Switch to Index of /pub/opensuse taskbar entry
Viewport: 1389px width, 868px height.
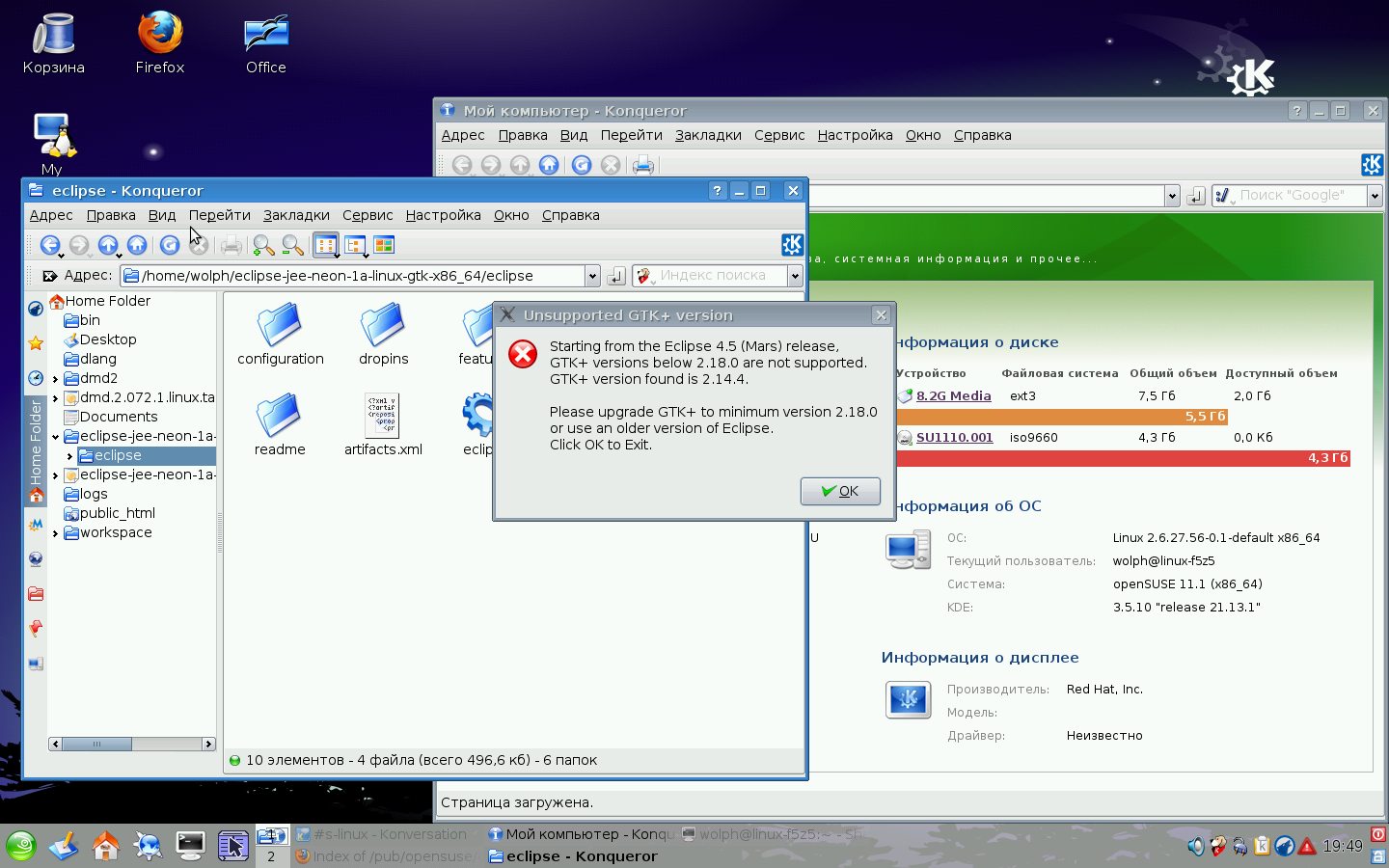coord(389,855)
